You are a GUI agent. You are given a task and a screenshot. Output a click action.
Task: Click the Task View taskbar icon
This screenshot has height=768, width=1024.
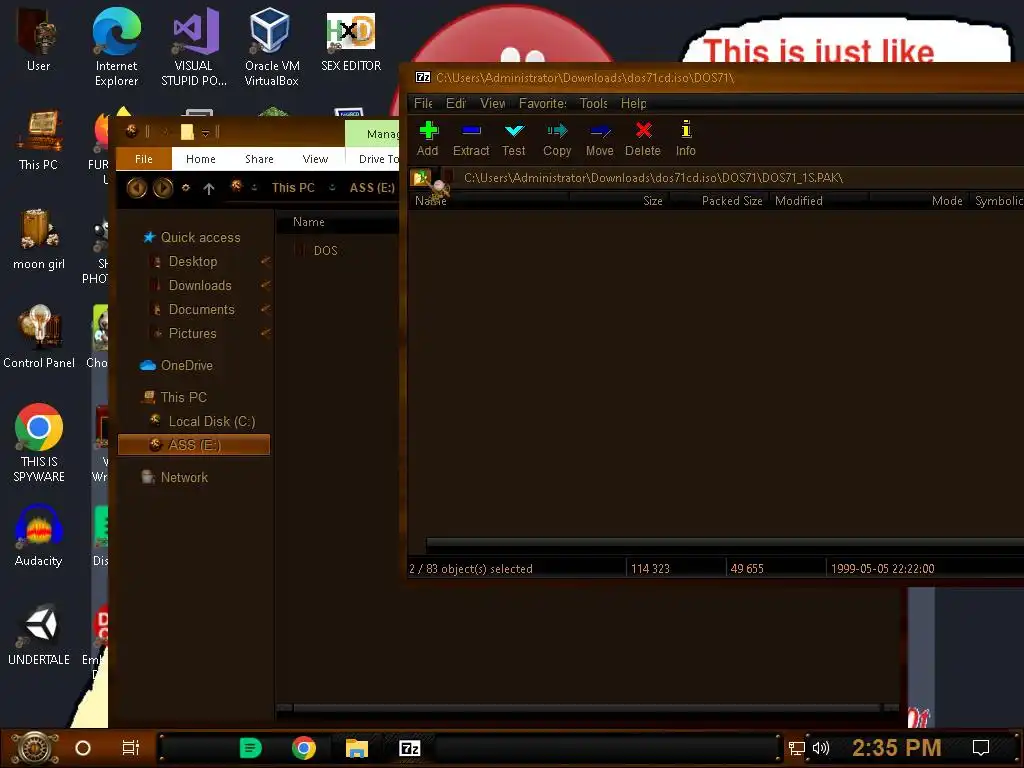click(131, 748)
